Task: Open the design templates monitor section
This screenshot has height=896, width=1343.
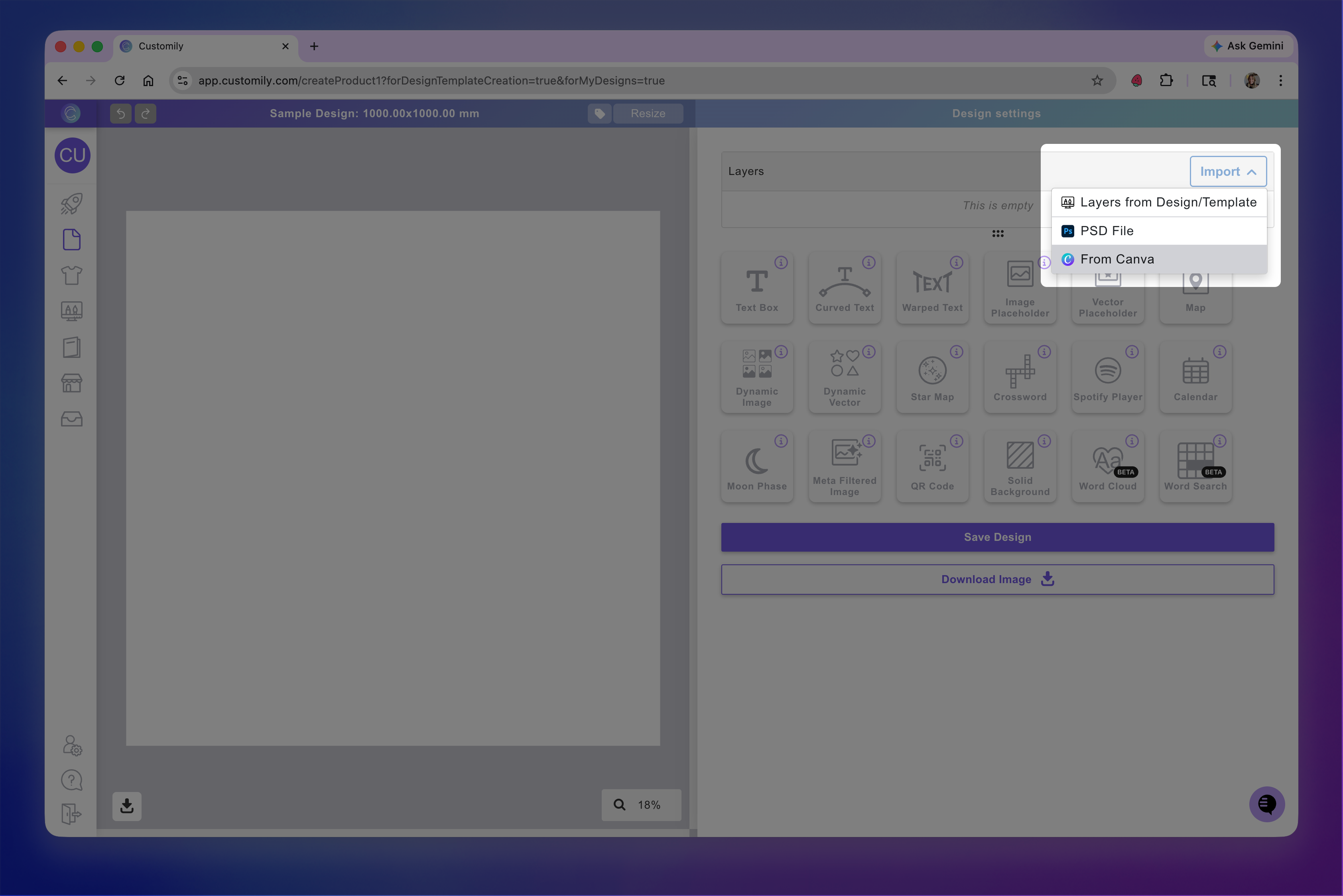Action: [x=71, y=311]
